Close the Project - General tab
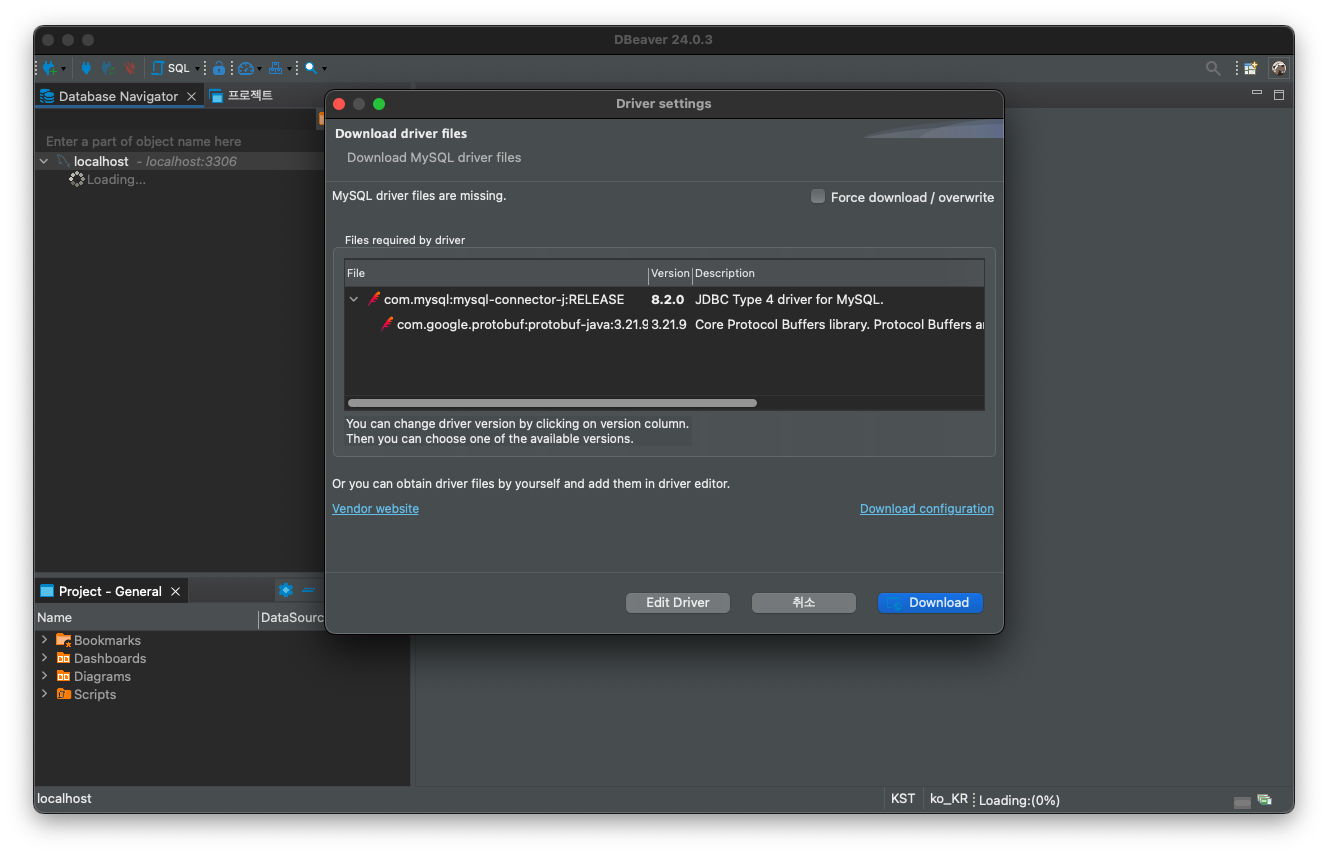The width and height of the screenshot is (1328, 855). coord(175,592)
